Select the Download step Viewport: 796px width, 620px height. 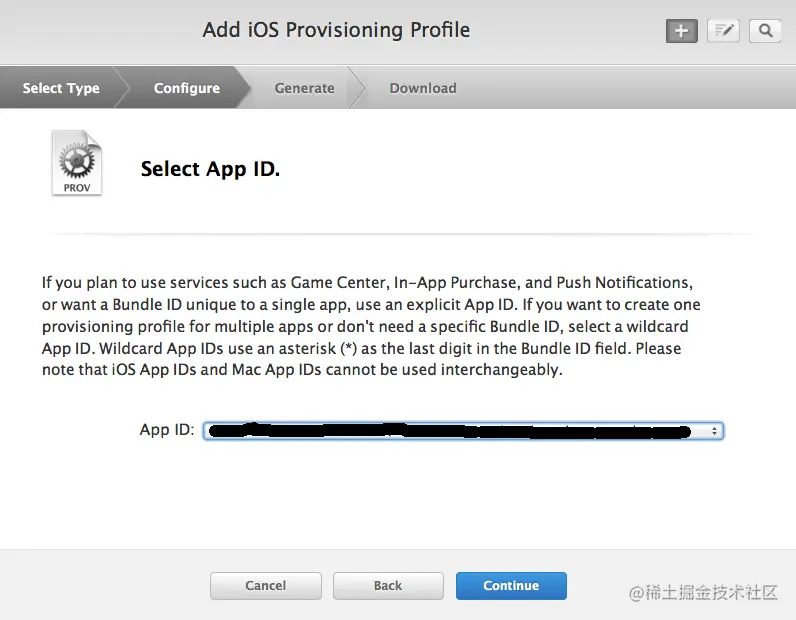[x=423, y=88]
